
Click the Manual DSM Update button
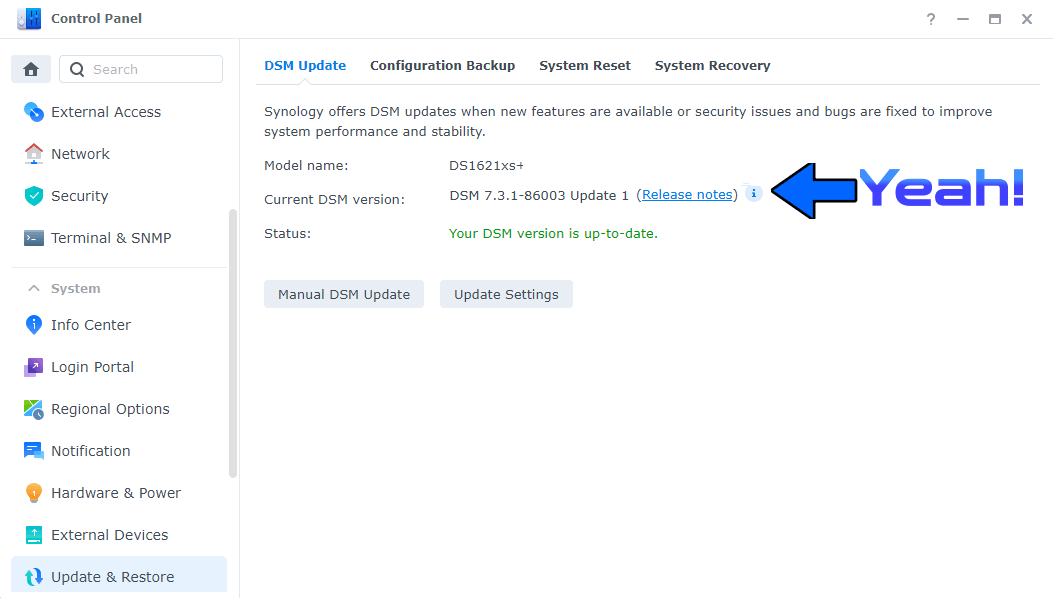(343, 294)
